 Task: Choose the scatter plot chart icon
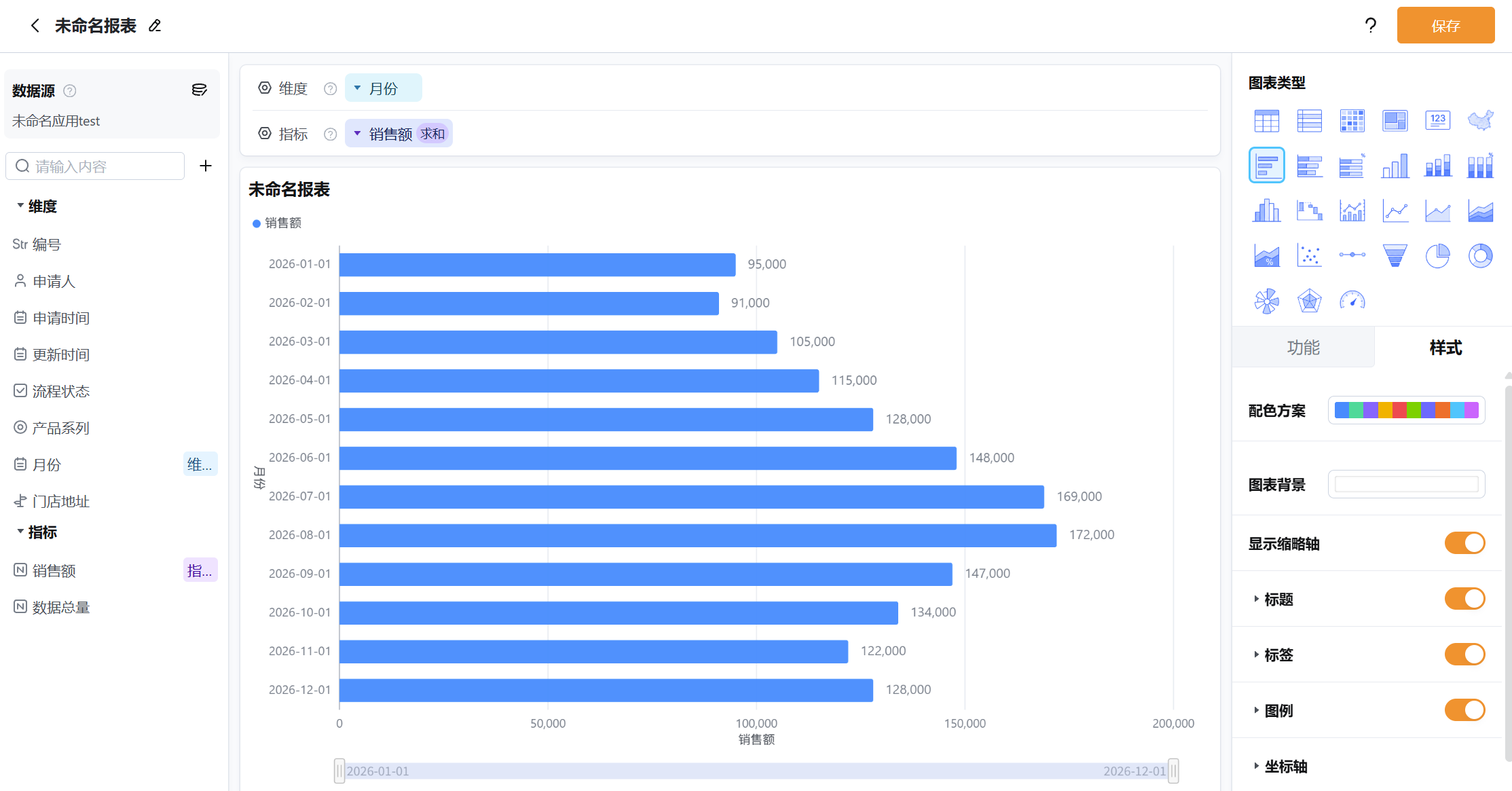[1309, 256]
